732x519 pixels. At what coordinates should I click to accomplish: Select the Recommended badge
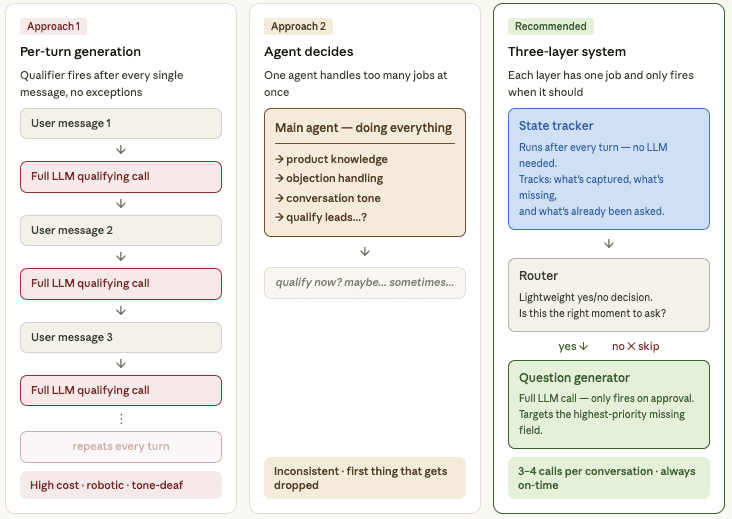tap(550, 26)
